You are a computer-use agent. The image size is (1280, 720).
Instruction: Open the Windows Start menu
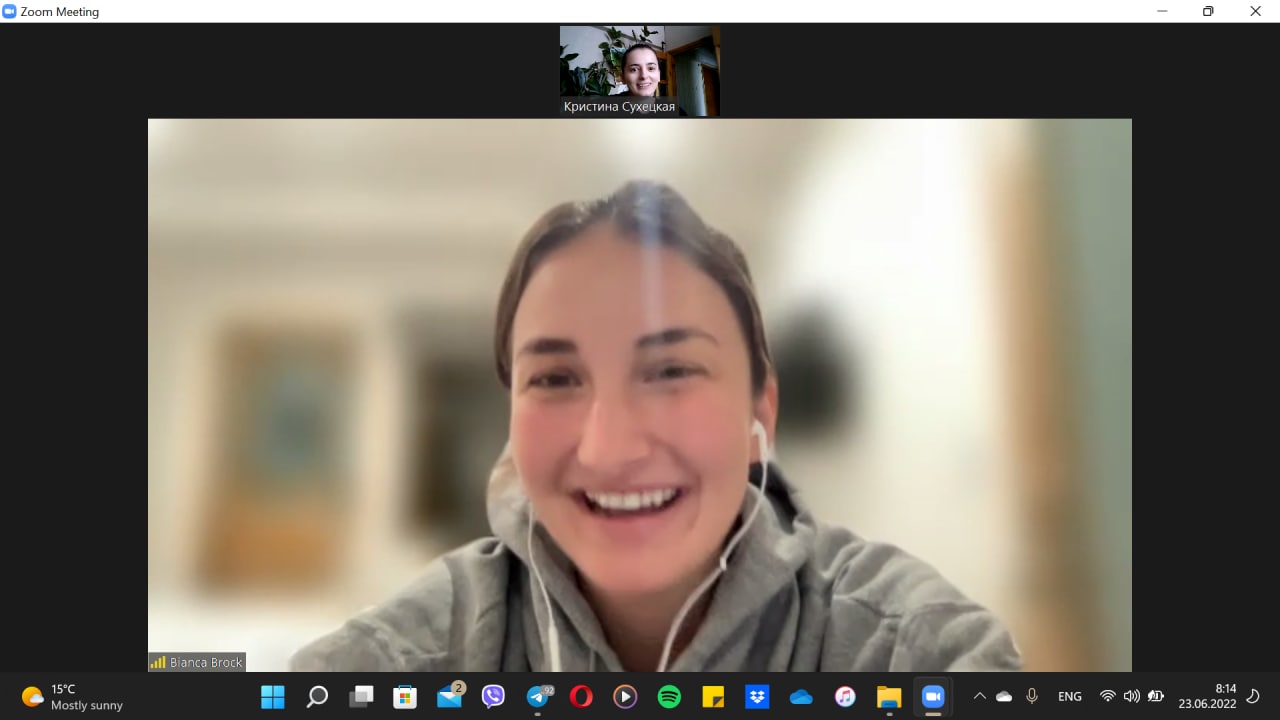coord(273,697)
